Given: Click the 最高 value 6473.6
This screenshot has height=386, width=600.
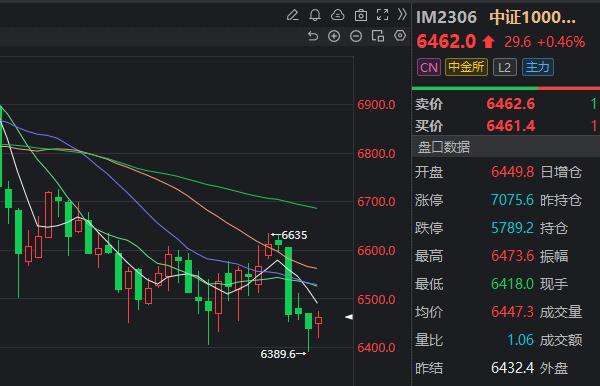Looking at the screenshot, I should (x=512, y=256).
